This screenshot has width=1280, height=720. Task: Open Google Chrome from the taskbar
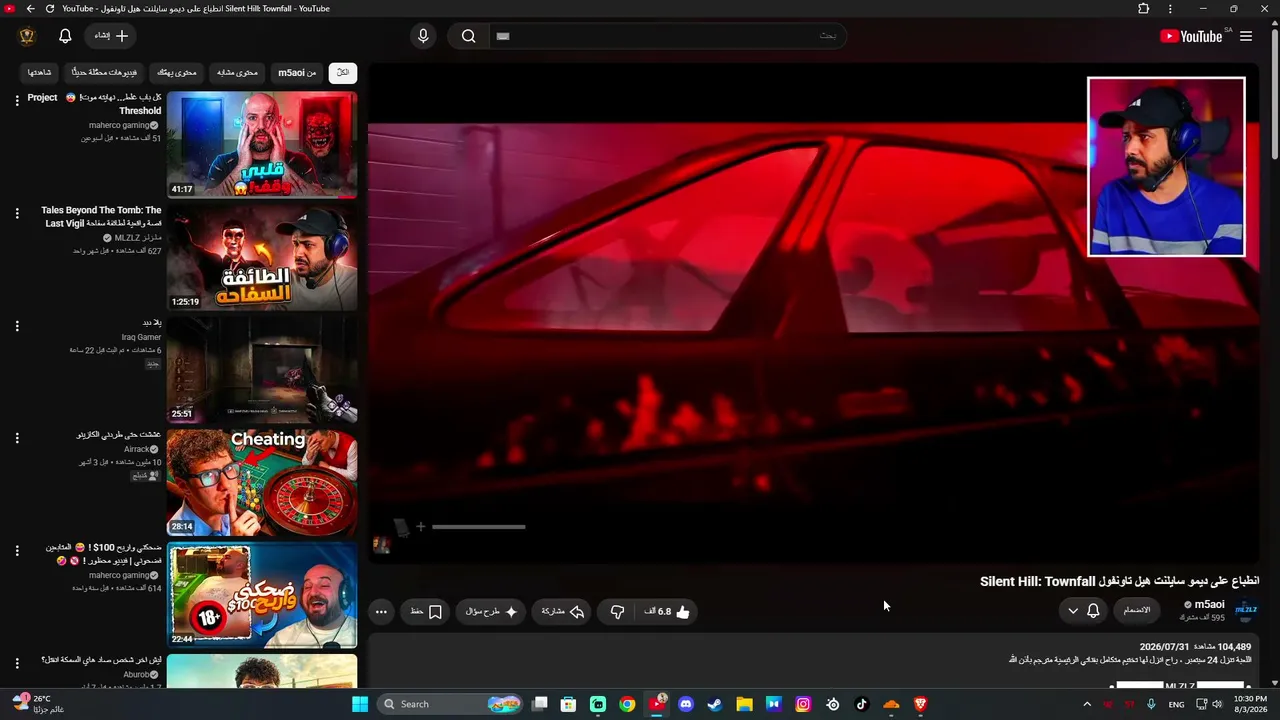[627, 704]
